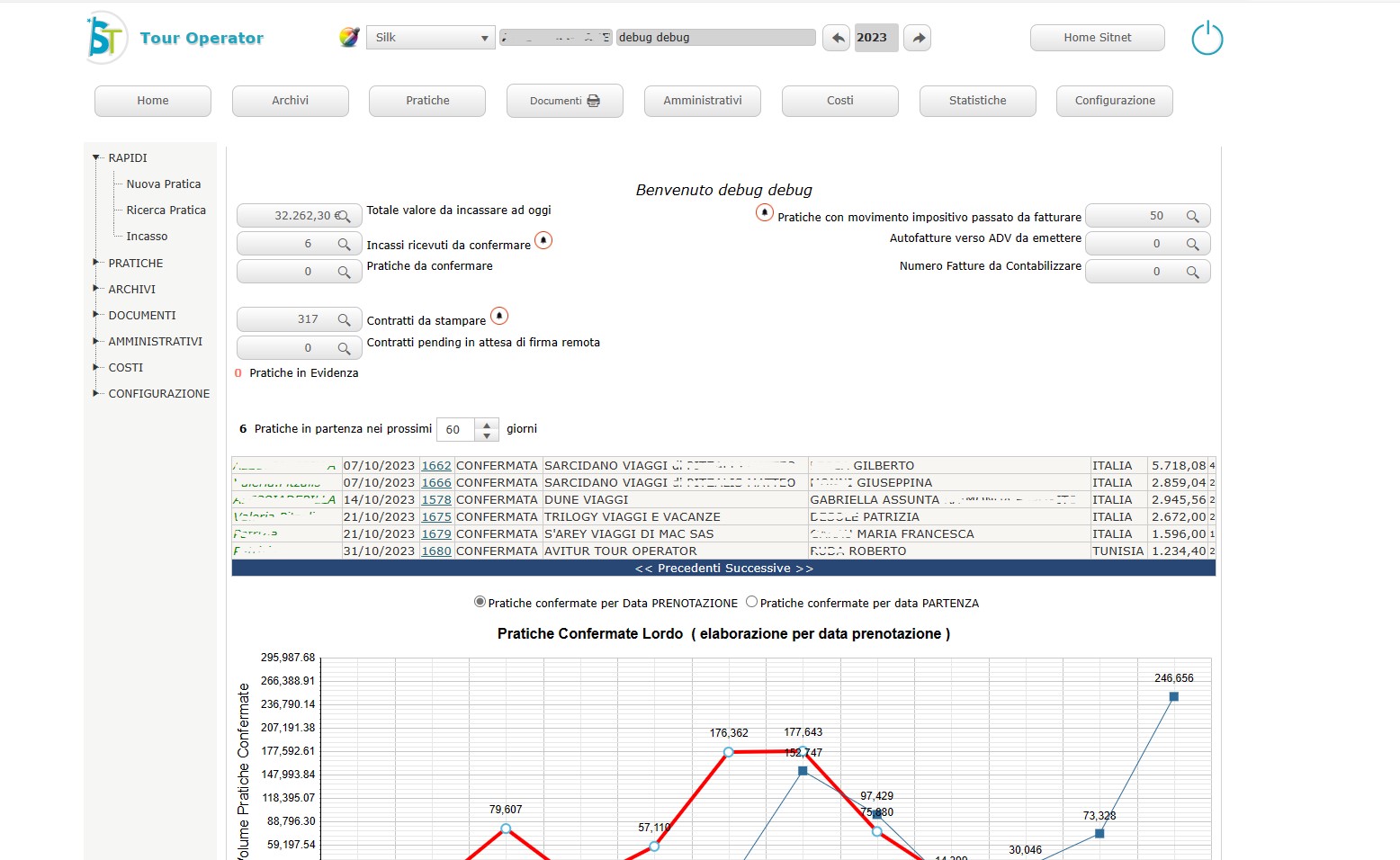Expand the AMMINISTRATIVI tree node
Viewport: 1400px width, 860px height.
click(96, 341)
